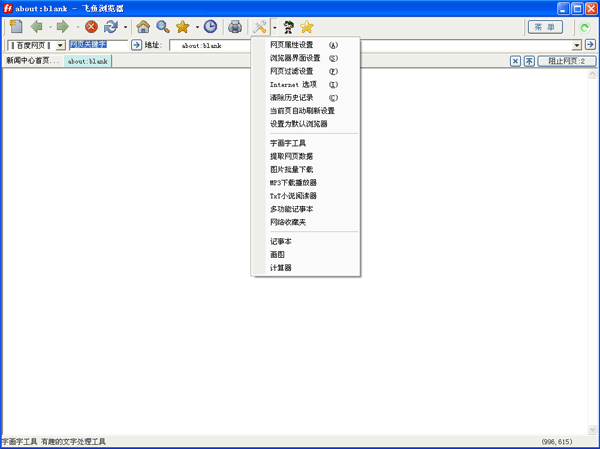Screen dimensions: 600x449
Task: Click the search keyword input field
Action: pyautogui.click(x=98, y=46)
